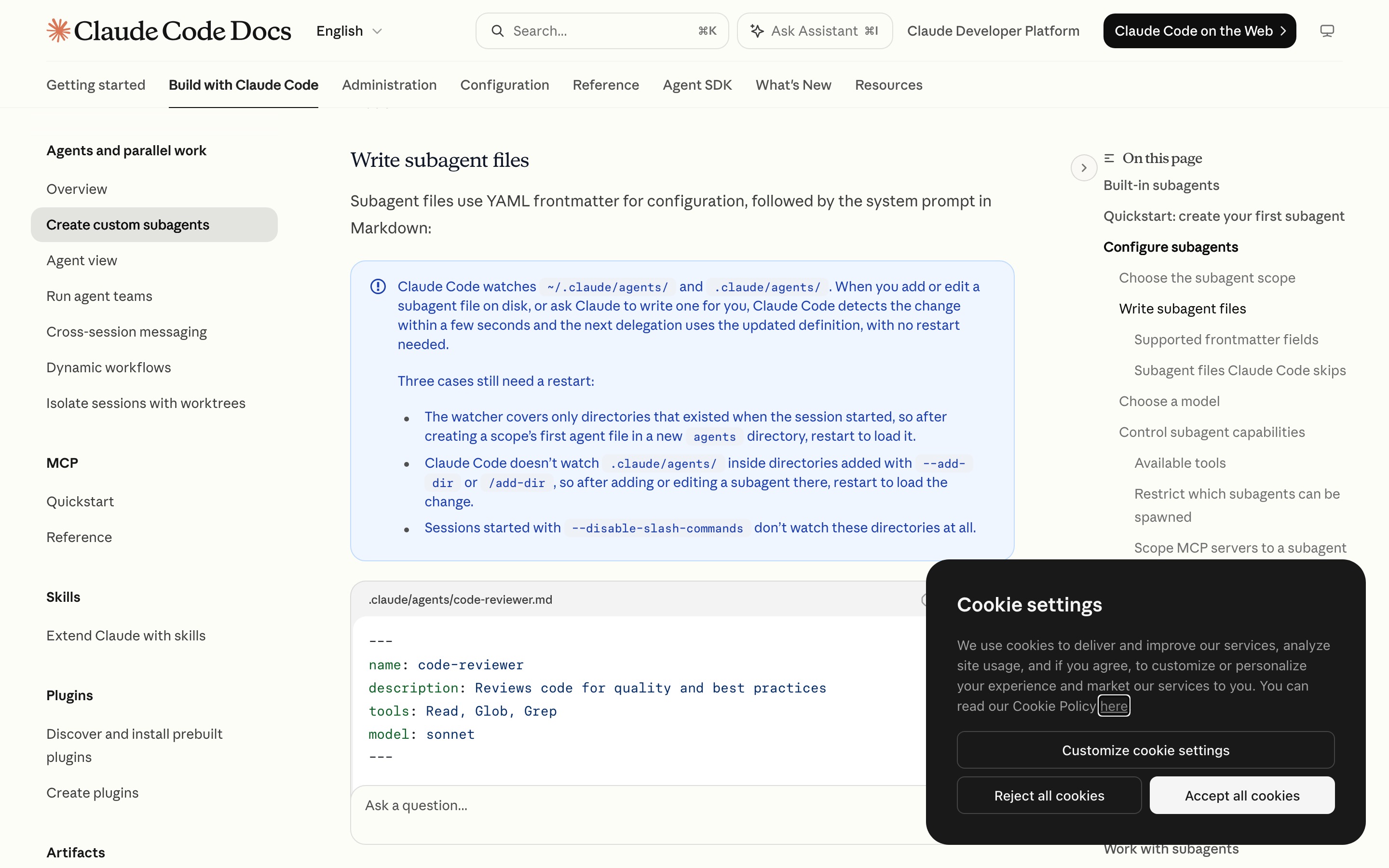Click Accept all cookies button
This screenshot has height=868, width=1389.
pos(1241,795)
